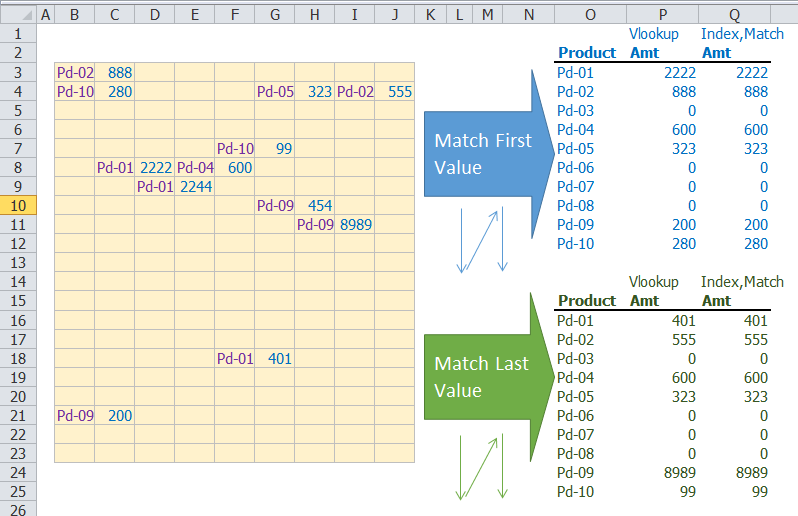Click the blue zigzag arrows diagram
The width and height of the screenshot is (798, 516).
pos(484,240)
